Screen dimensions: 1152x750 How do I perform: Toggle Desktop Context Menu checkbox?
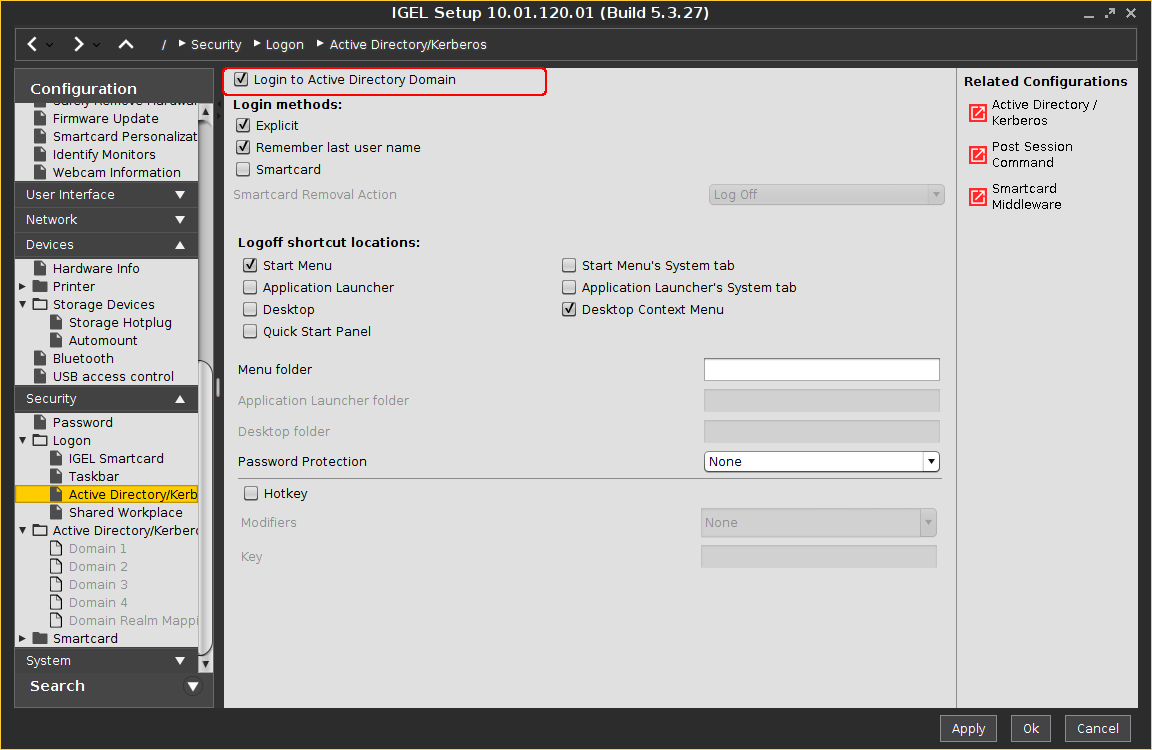pos(569,310)
